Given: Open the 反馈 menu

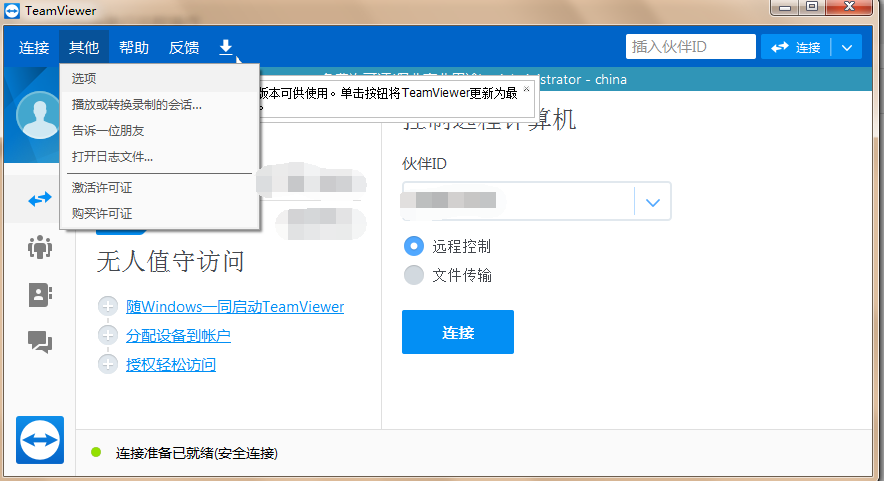Looking at the screenshot, I should pos(184,47).
